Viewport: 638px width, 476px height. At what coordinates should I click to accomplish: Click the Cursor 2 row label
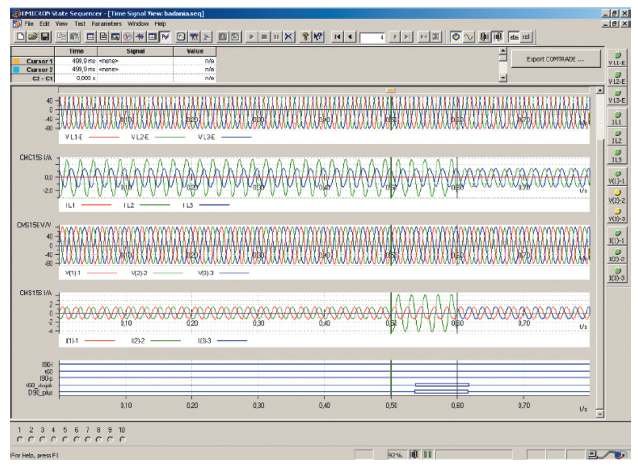click(x=39, y=70)
